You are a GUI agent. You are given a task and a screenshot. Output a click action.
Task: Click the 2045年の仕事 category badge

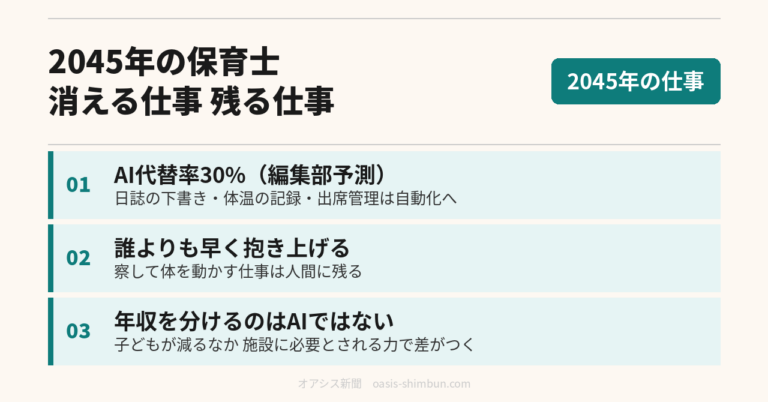pos(635,81)
